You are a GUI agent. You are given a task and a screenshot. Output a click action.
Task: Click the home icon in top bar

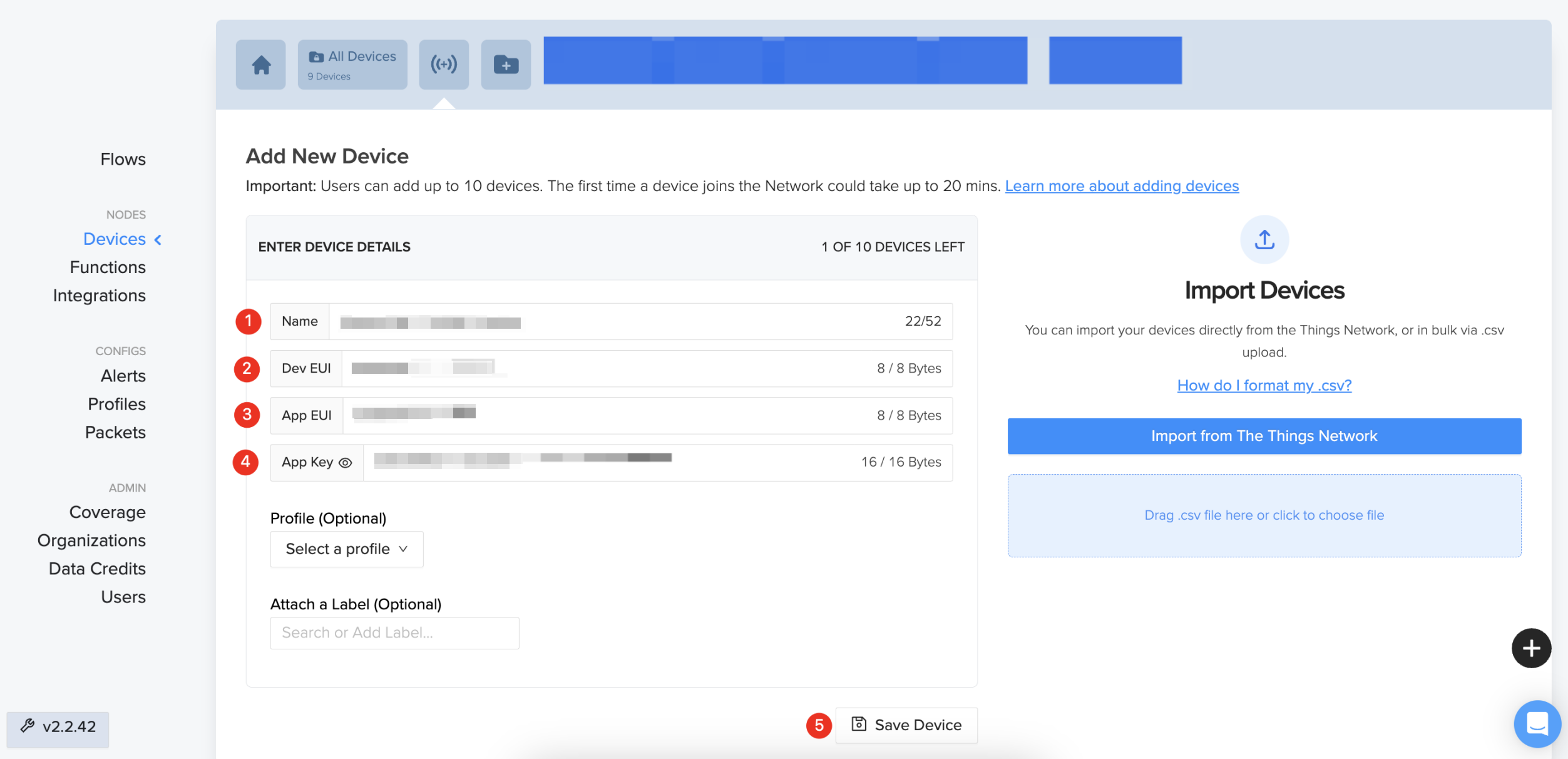261,65
